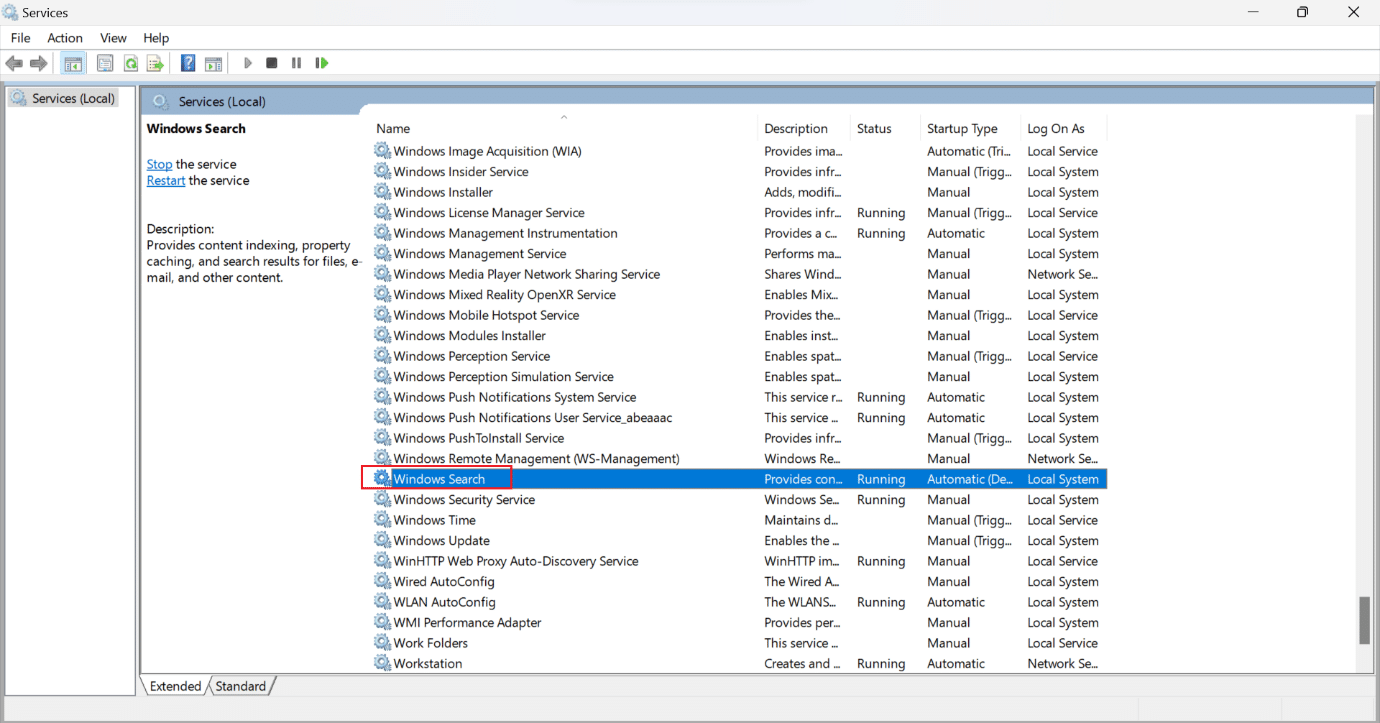Select Windows PushToInstall Service row
Image resolution: width=1380 pixels, height=723 pixels.
739,438
